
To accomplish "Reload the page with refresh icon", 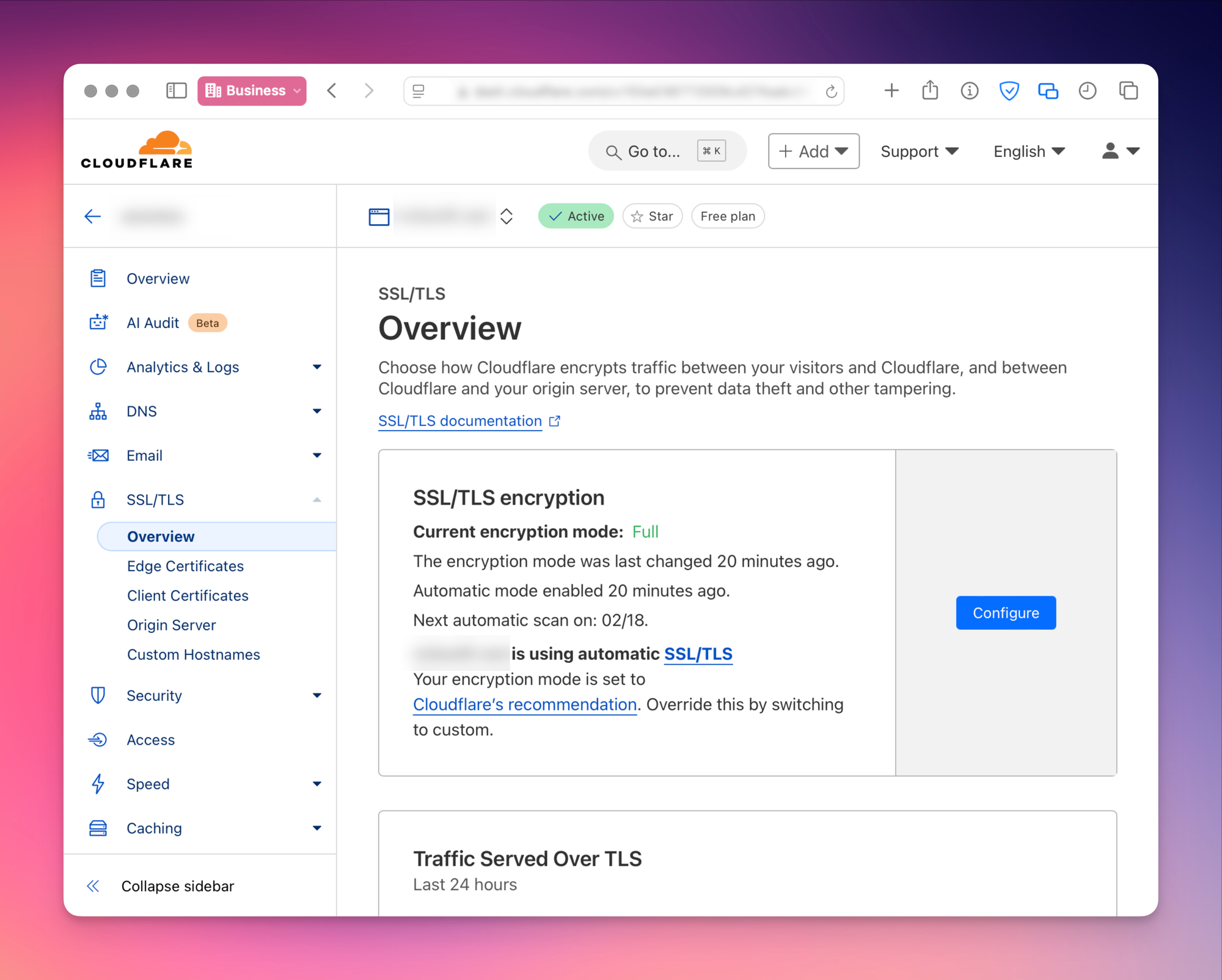I will tap(831, 92).
